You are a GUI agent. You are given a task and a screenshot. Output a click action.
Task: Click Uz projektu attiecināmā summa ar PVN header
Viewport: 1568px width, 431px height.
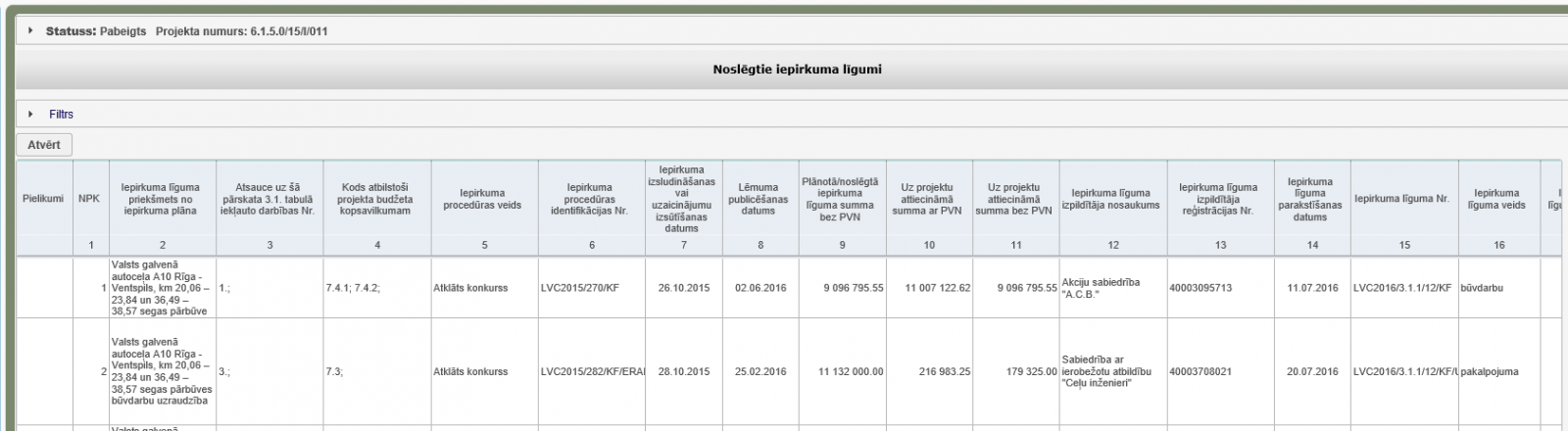click(928, 199)
